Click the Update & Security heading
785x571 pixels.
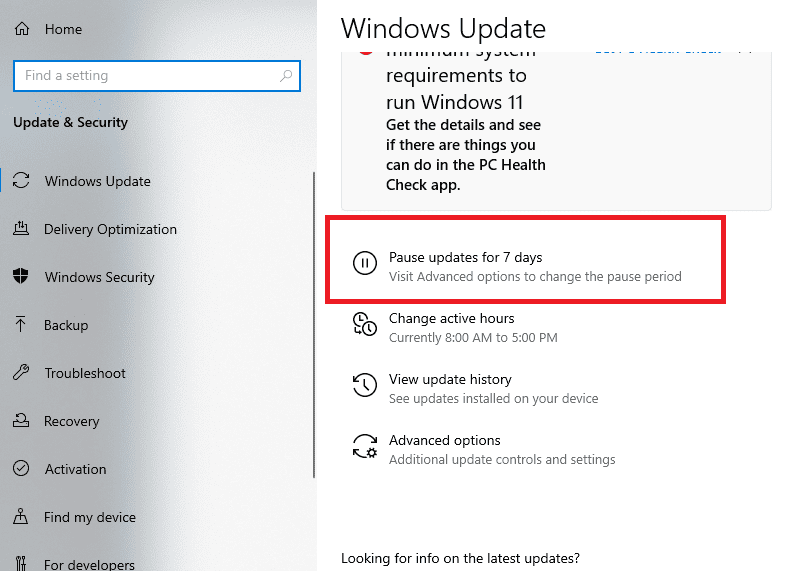pos(71,122)
